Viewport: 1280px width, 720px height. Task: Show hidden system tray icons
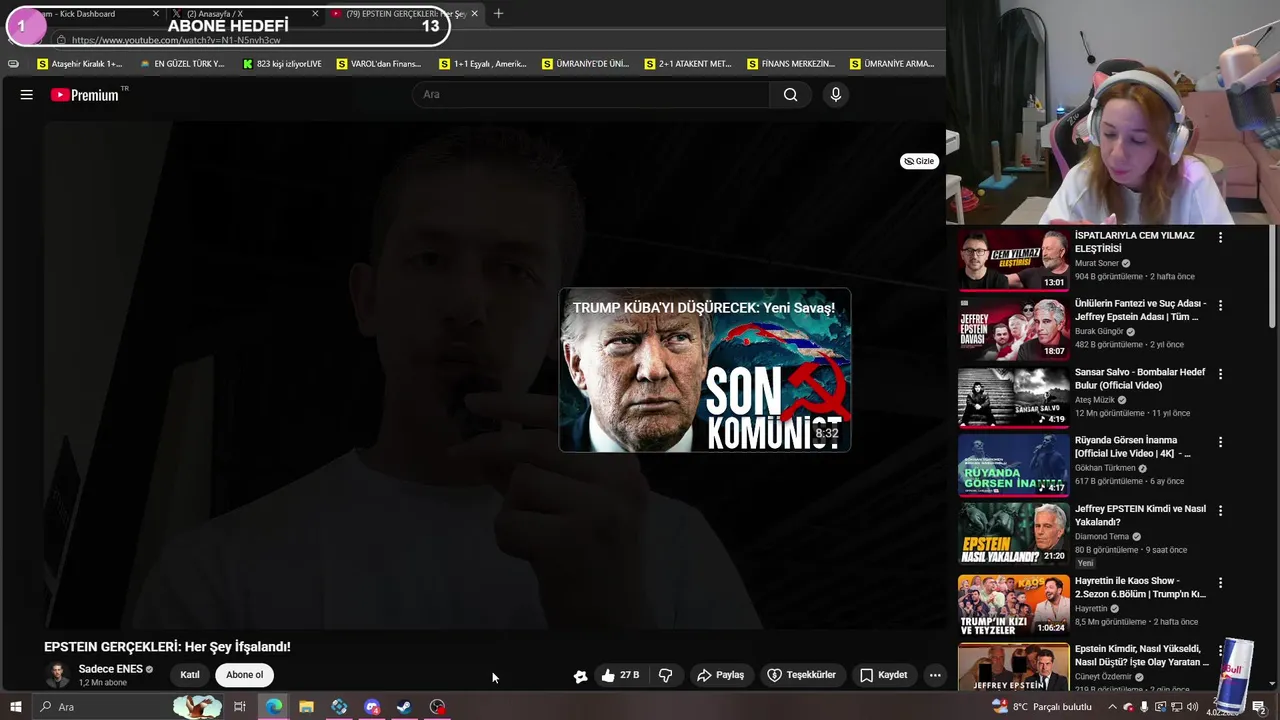(x=1112, y=707)
